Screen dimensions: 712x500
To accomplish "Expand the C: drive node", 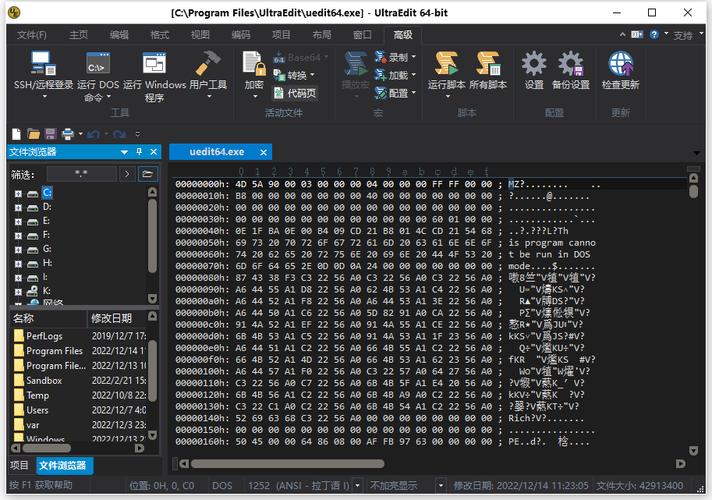I will (18, 193).
